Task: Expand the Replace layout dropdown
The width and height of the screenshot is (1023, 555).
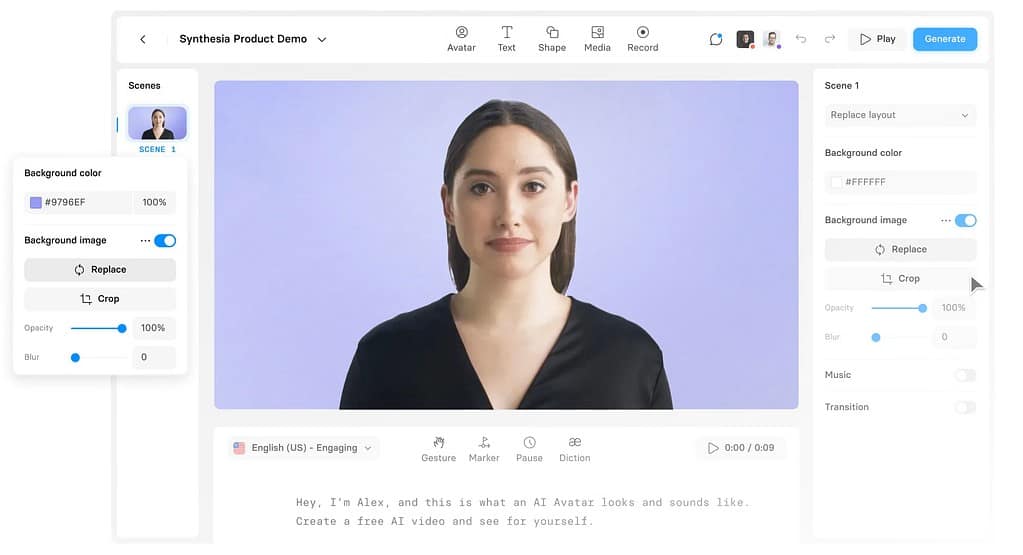Action: tap(899, 115)
